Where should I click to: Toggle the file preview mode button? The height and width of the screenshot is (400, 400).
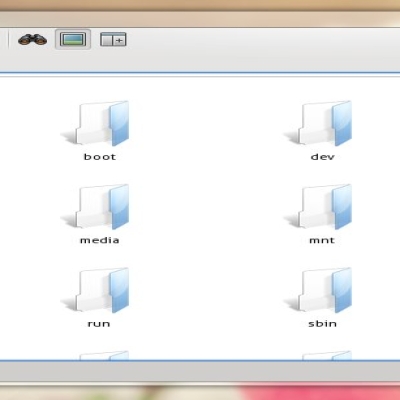click(73, 39)
